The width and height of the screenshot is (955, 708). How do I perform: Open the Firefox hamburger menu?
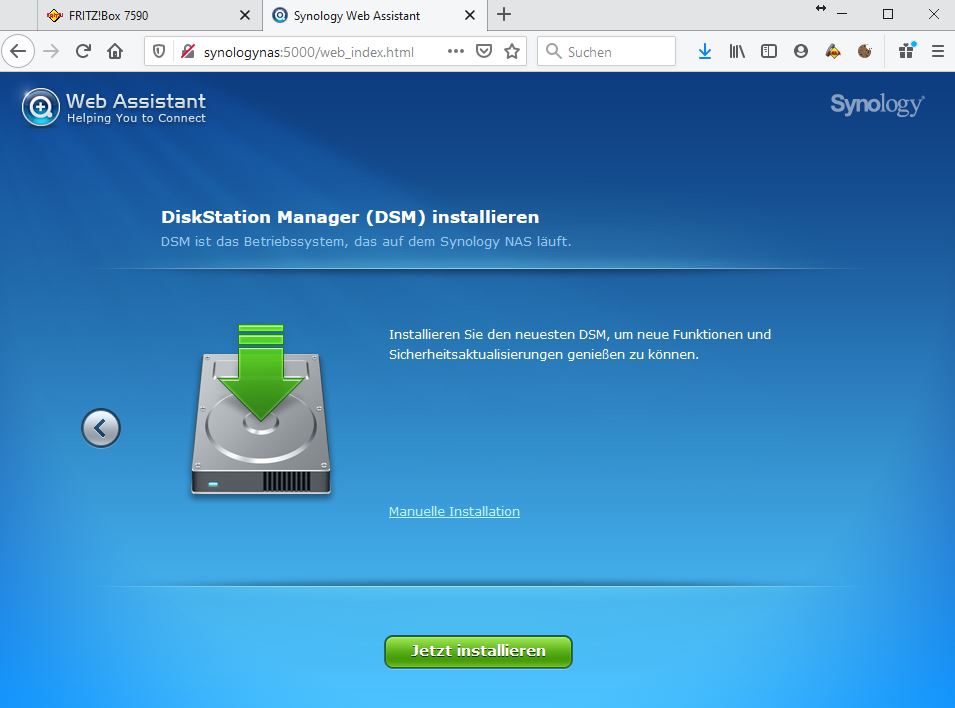938,52
